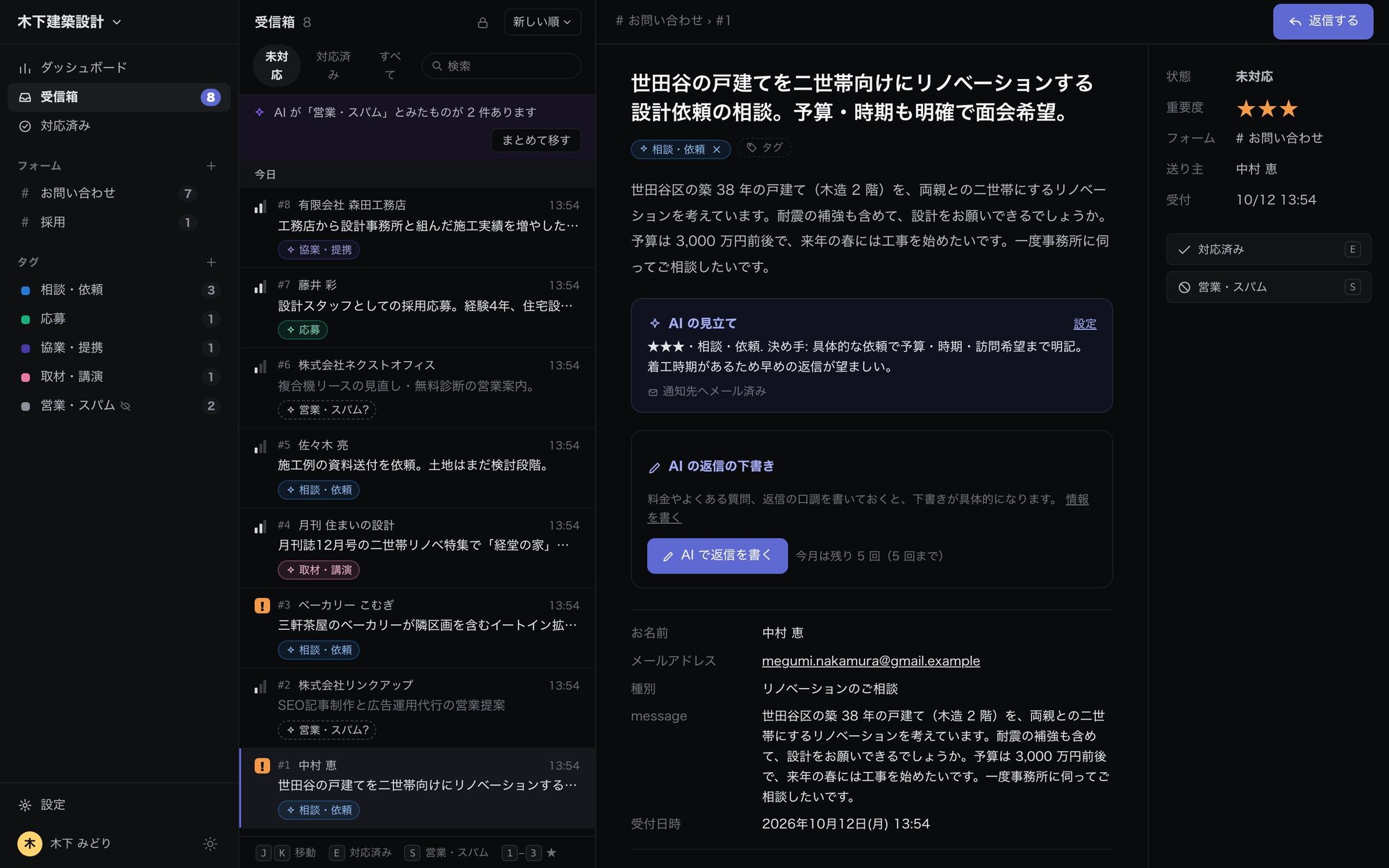The height and width of the screenshot is (868, 1389).
Task: Click the lock icon beside sort
Action: tap(483, 23)
